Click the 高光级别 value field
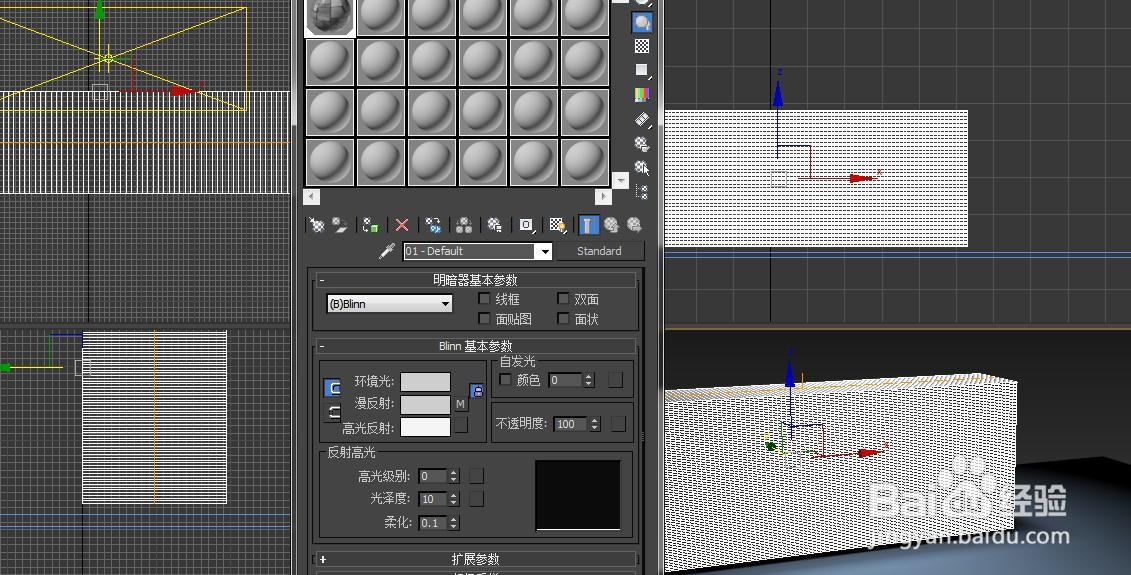This screenshot has height=575, width=1131. click(x=433, y=476)
